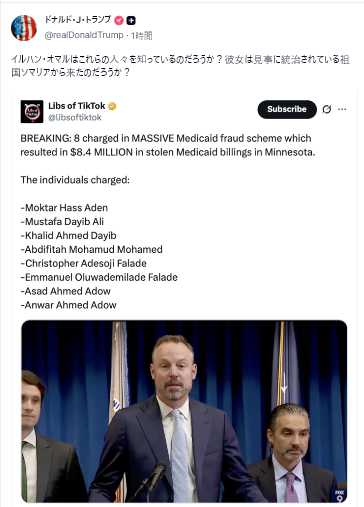This screenshot has width=364, height=507.
Task: Click the Grok slashed-circle icon
Action: click(x=327, y=109)
